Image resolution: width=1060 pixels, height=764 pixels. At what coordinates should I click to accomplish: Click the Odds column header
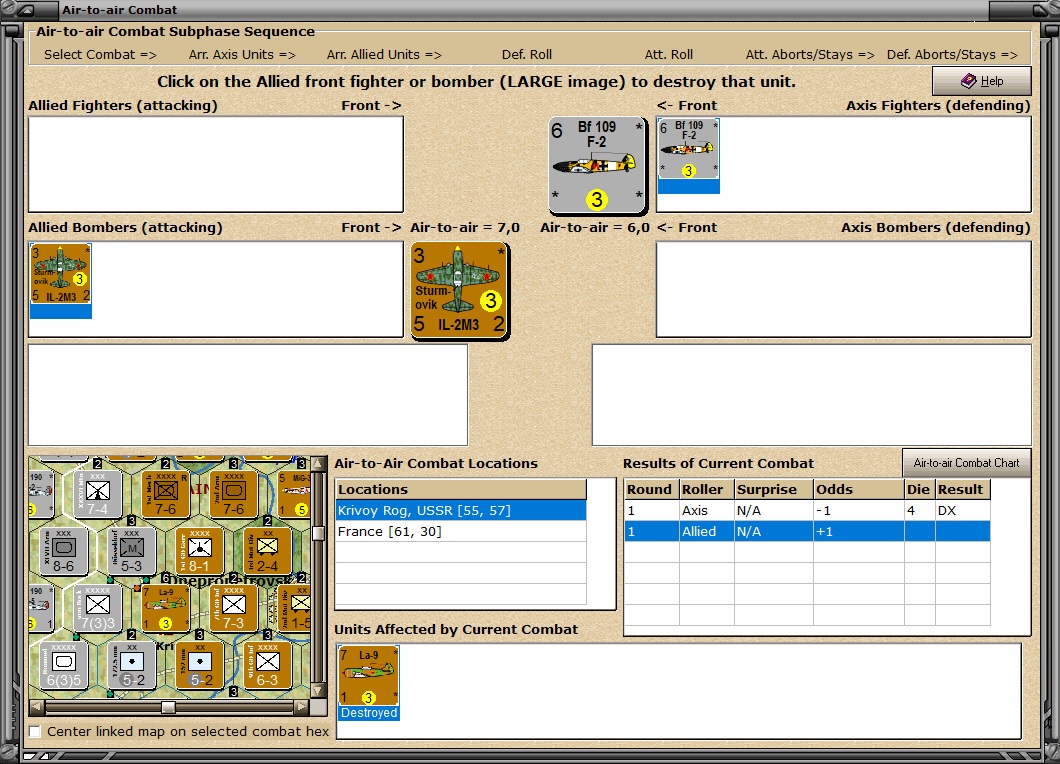tap(859, 490)
